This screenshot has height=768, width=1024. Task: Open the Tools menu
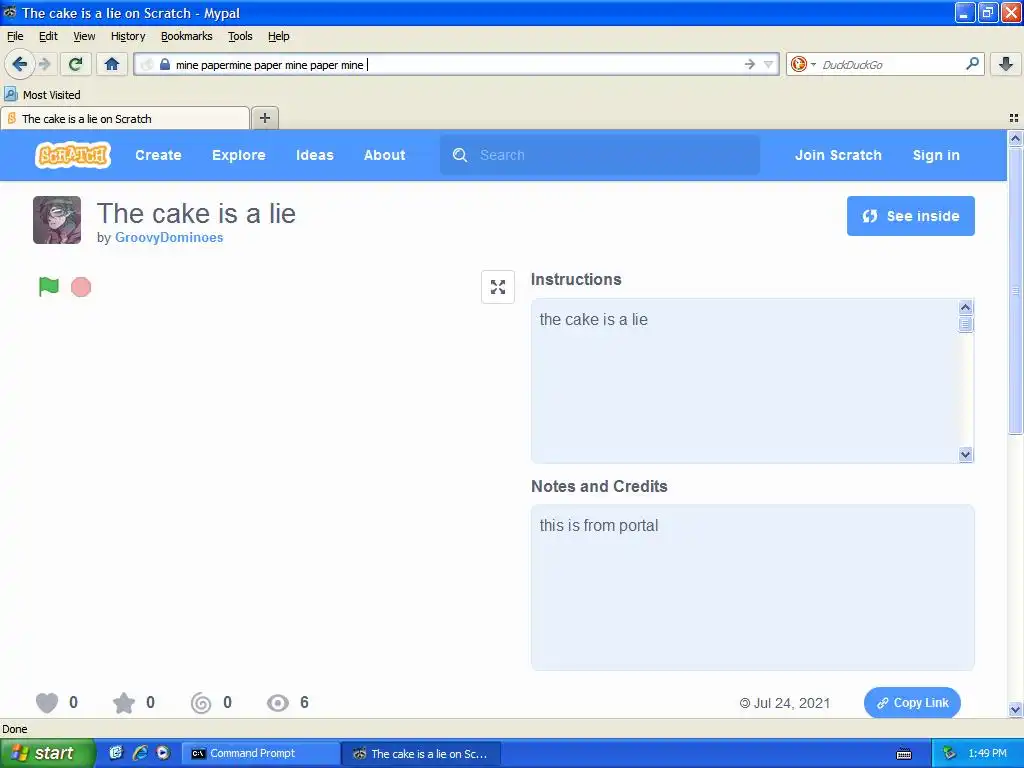pyautogui.click(x=240, y=36)
